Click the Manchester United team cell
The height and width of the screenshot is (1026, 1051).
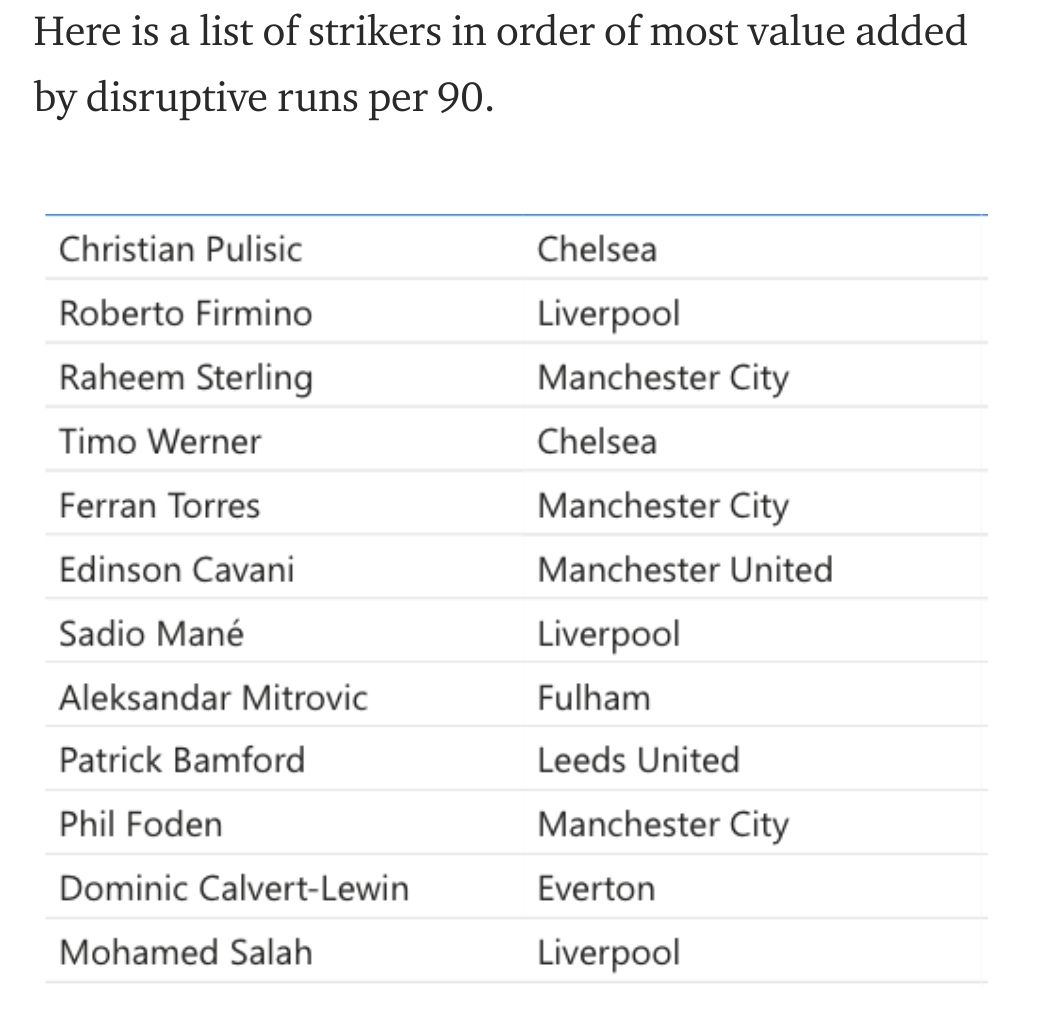point(684,570)
